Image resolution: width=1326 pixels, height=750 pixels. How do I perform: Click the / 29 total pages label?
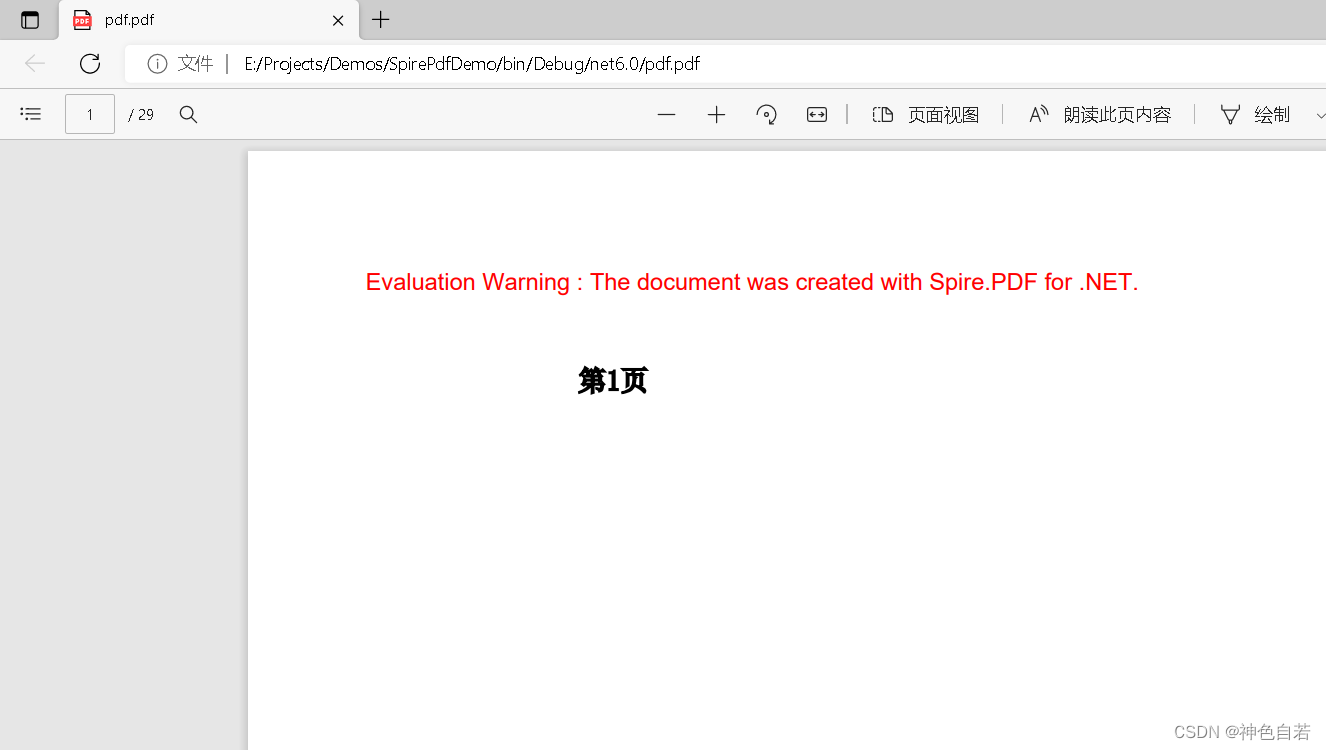tap(142, 115)
